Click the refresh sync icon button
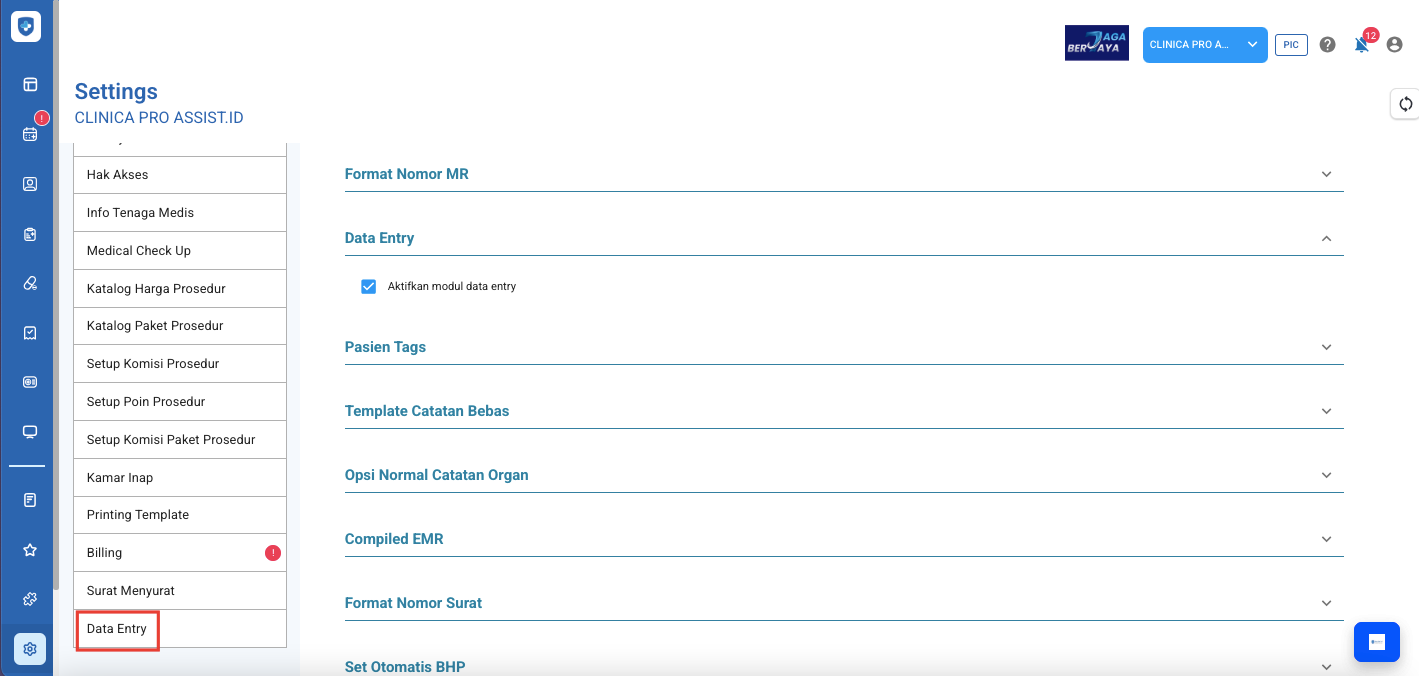This screenshot has width=1419, height=676. tap(1405, 104)
